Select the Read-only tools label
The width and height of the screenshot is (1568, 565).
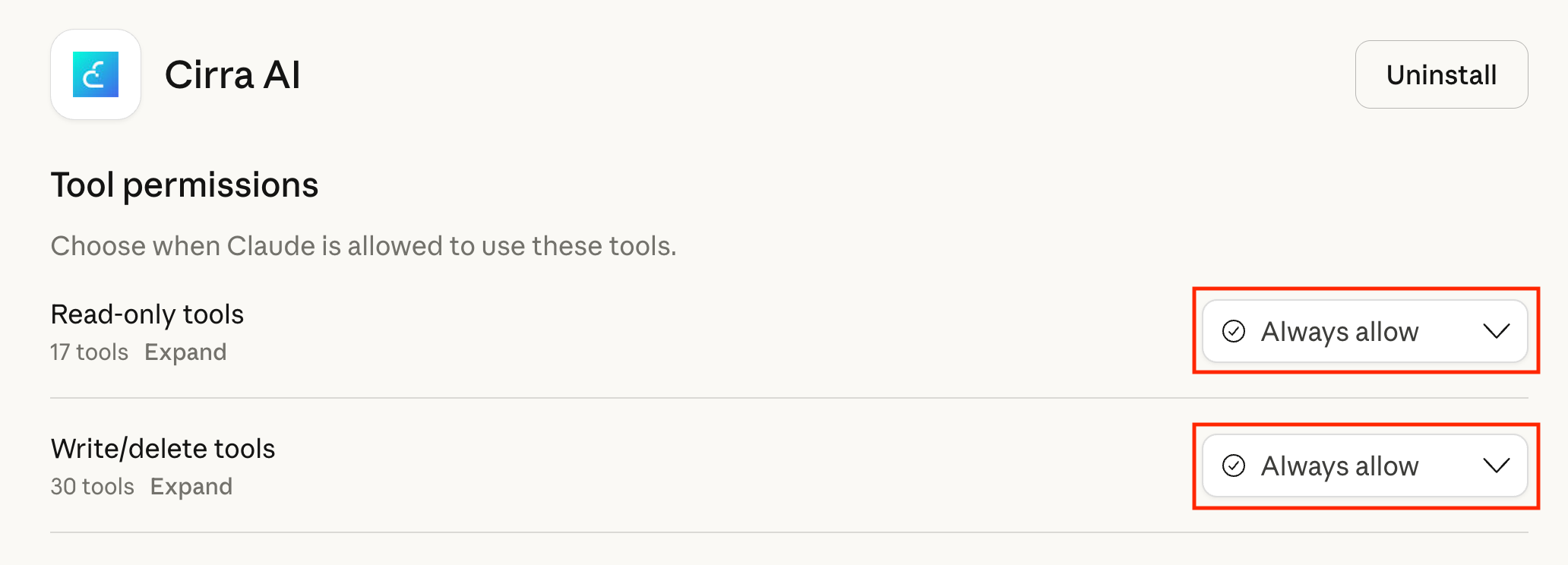[147, 314]
